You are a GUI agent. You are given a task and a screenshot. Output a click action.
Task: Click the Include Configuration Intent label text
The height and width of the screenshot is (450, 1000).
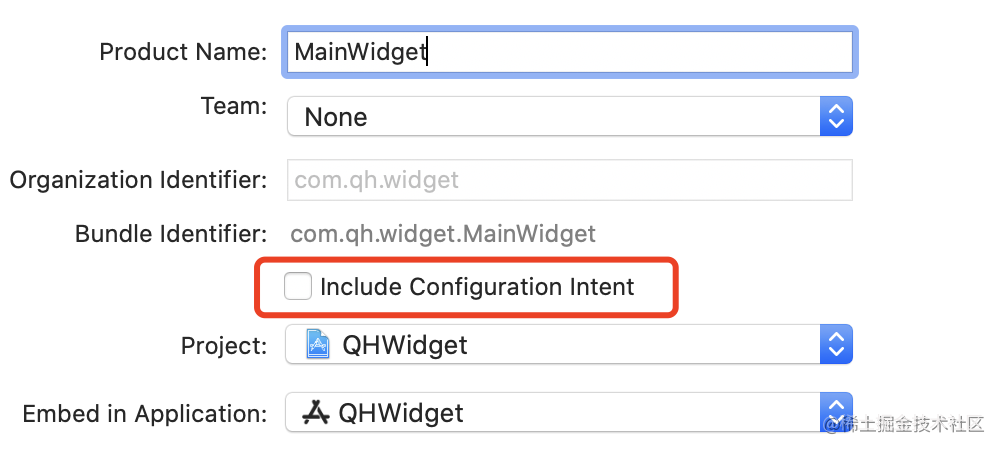click(x=477, y=287)
